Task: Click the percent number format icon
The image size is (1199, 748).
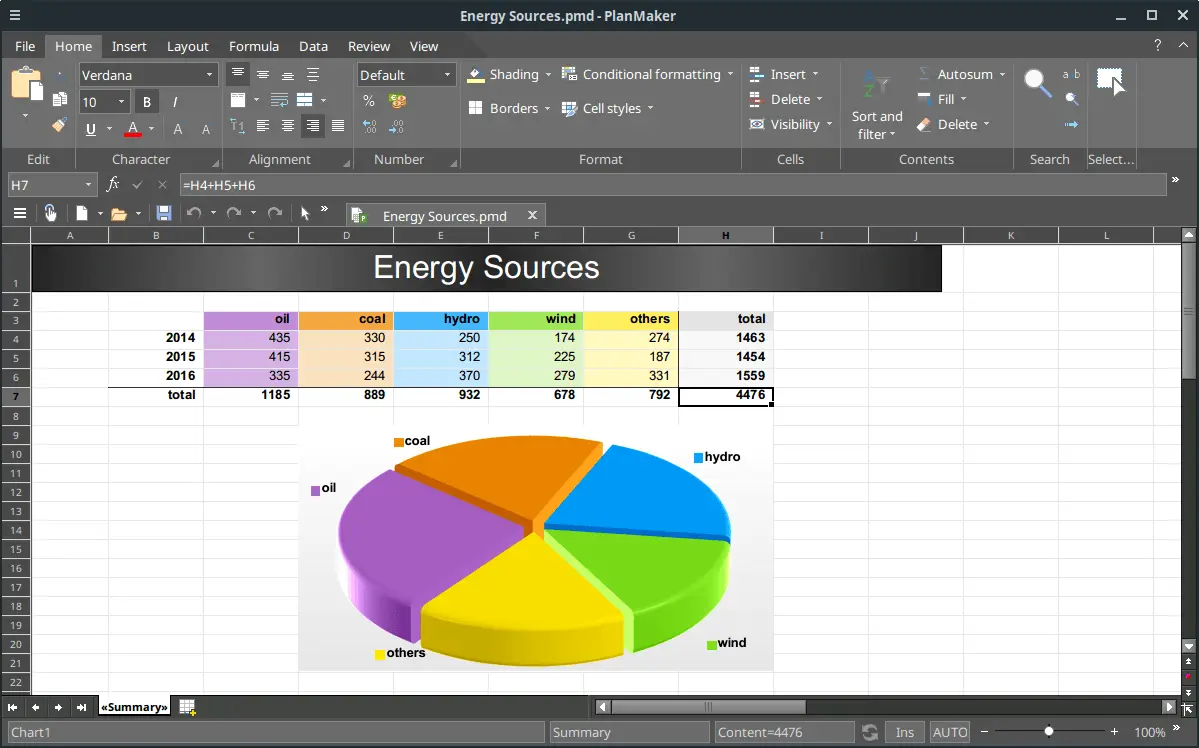Action: point(369,101)
